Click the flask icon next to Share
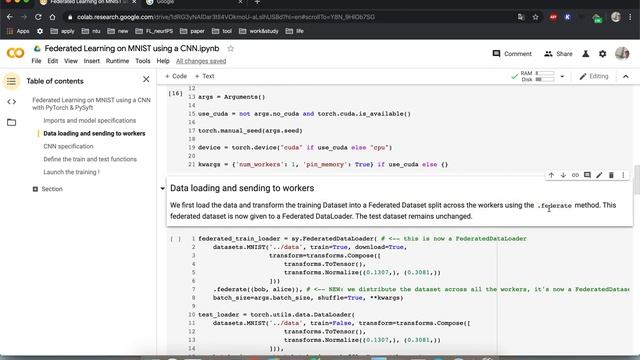The height and width of the screenshot is (360, 640). pyautogui.click(x=586, y=54)
